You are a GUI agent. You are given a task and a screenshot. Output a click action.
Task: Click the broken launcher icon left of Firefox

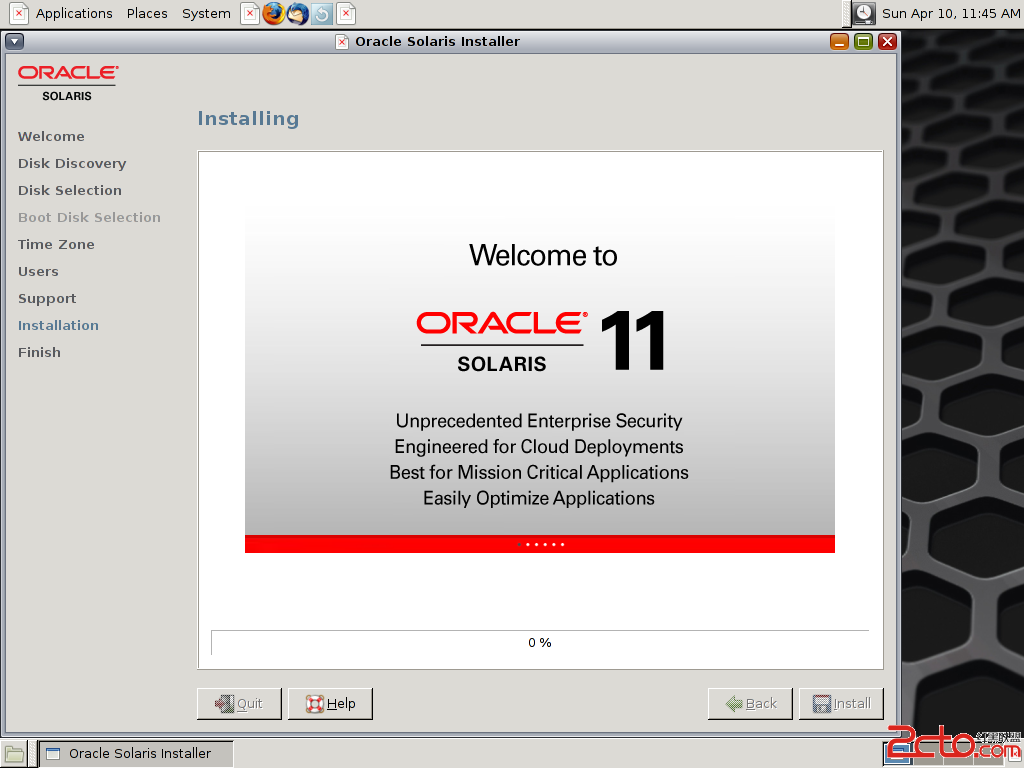249,13
